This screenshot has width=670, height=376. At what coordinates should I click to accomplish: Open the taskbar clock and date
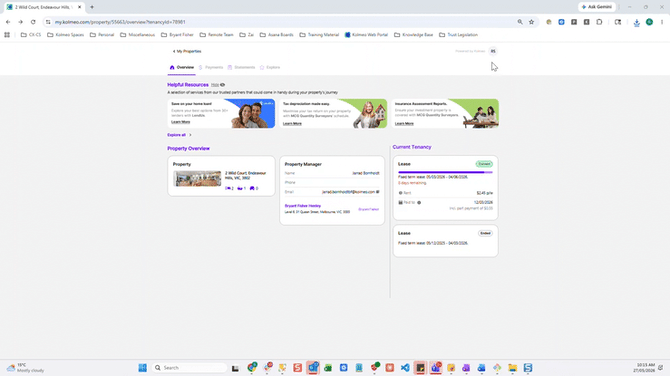[x=645, y=368]
